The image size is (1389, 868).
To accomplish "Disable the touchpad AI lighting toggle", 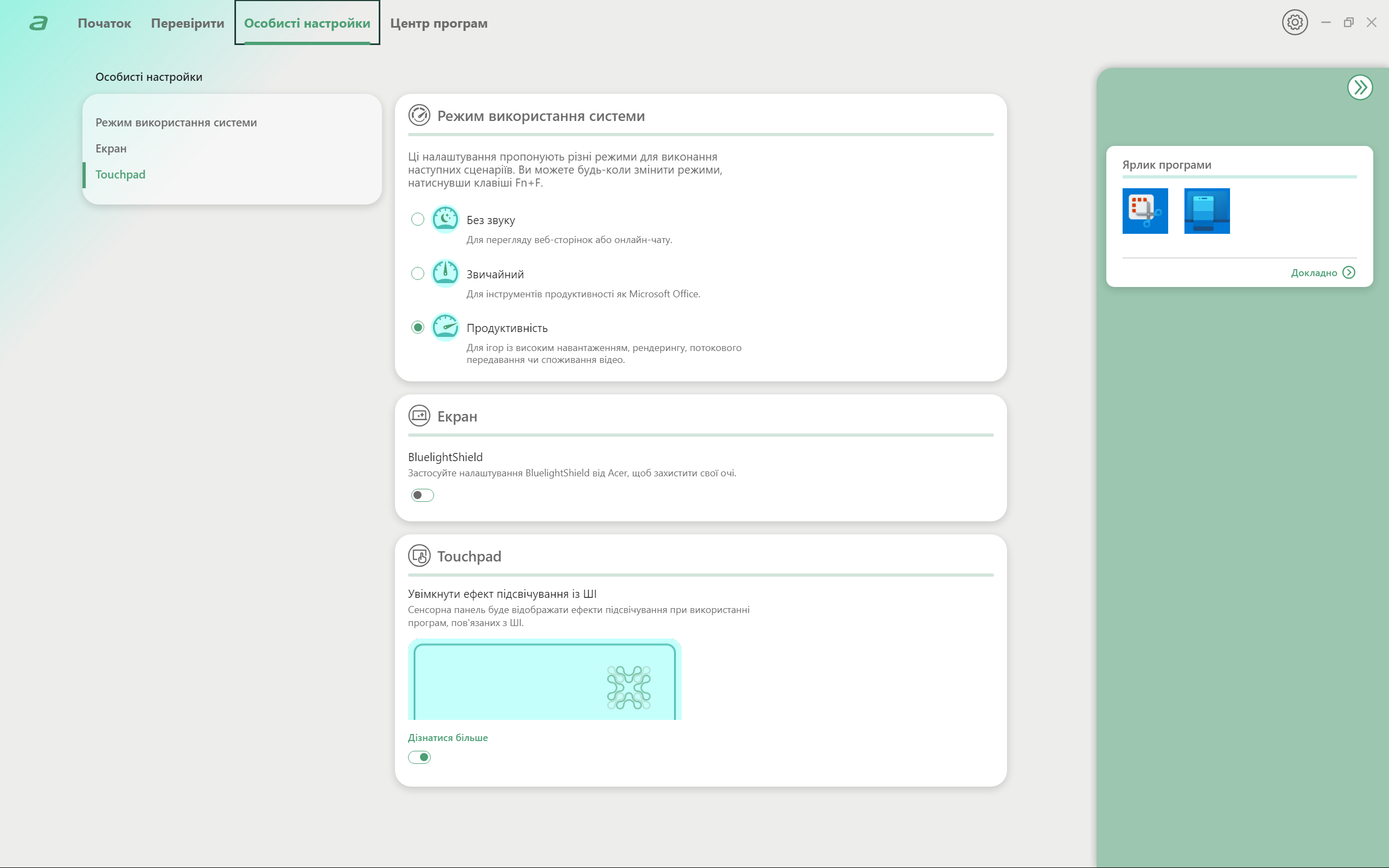I will click(419, 757).
